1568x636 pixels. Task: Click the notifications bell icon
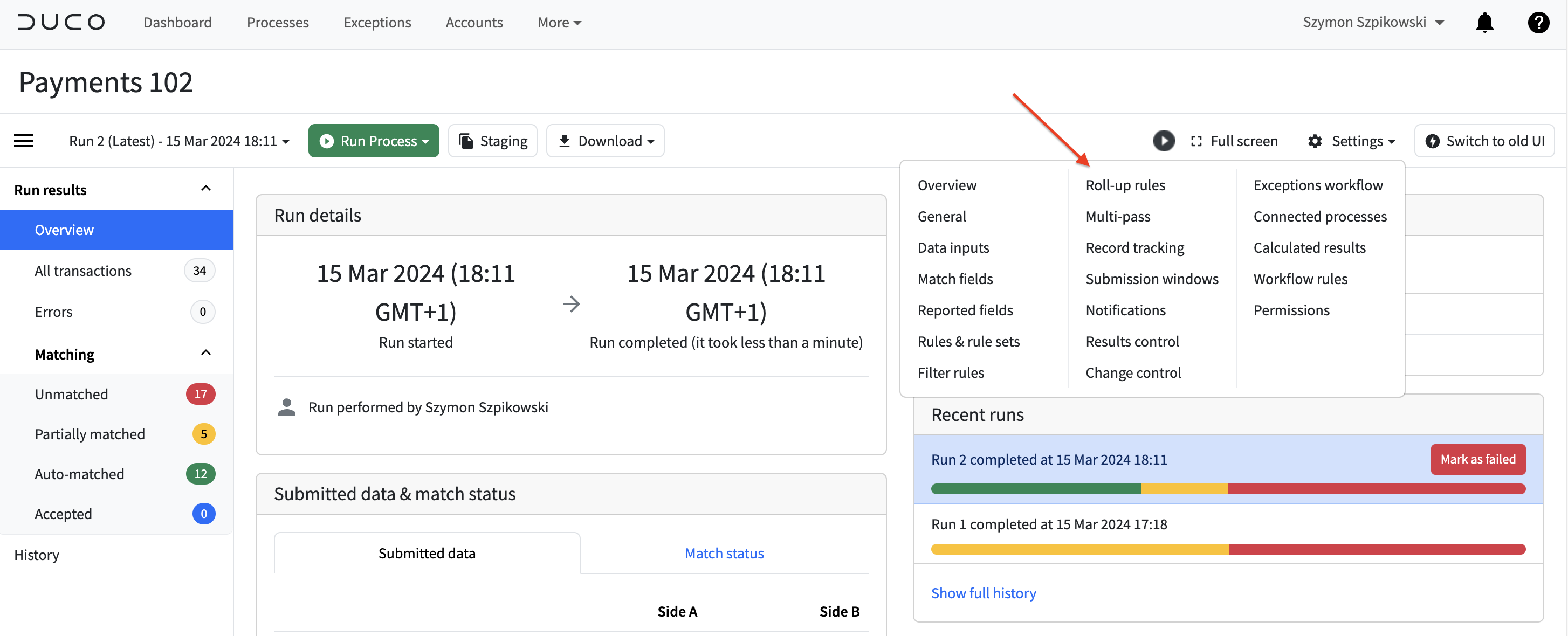pos(1484,23)
